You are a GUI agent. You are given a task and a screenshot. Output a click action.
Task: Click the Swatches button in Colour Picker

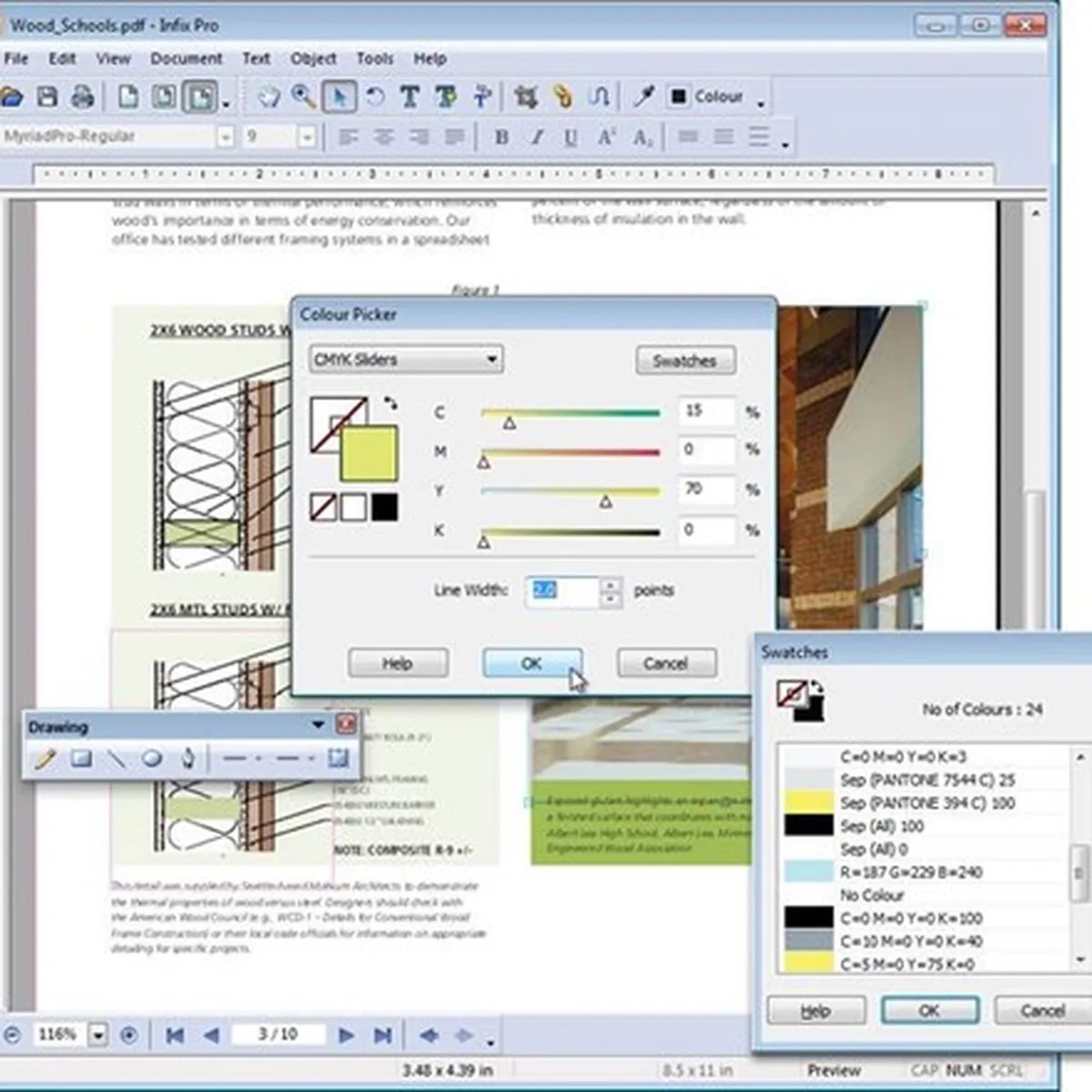(684, 360)
